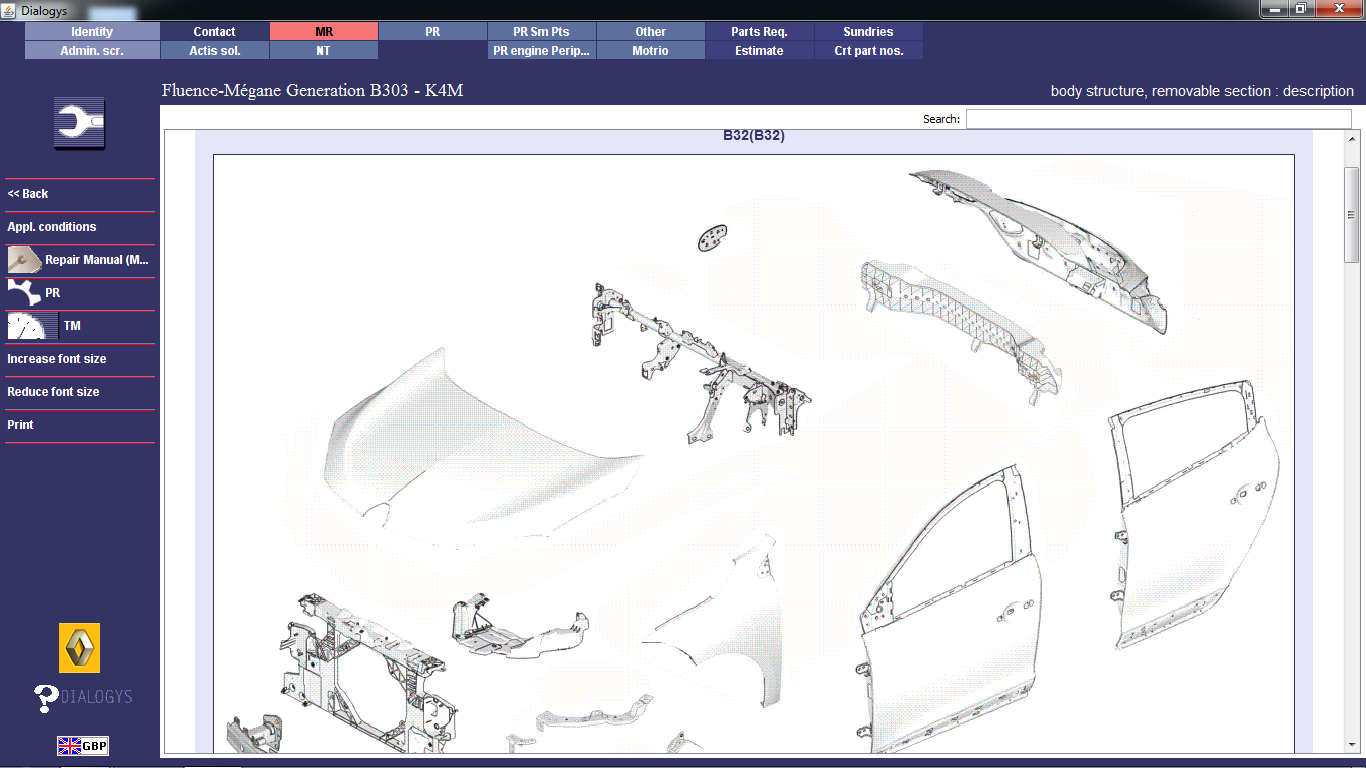Click the wrench spanner icon in sidebar

pos(79,124)
